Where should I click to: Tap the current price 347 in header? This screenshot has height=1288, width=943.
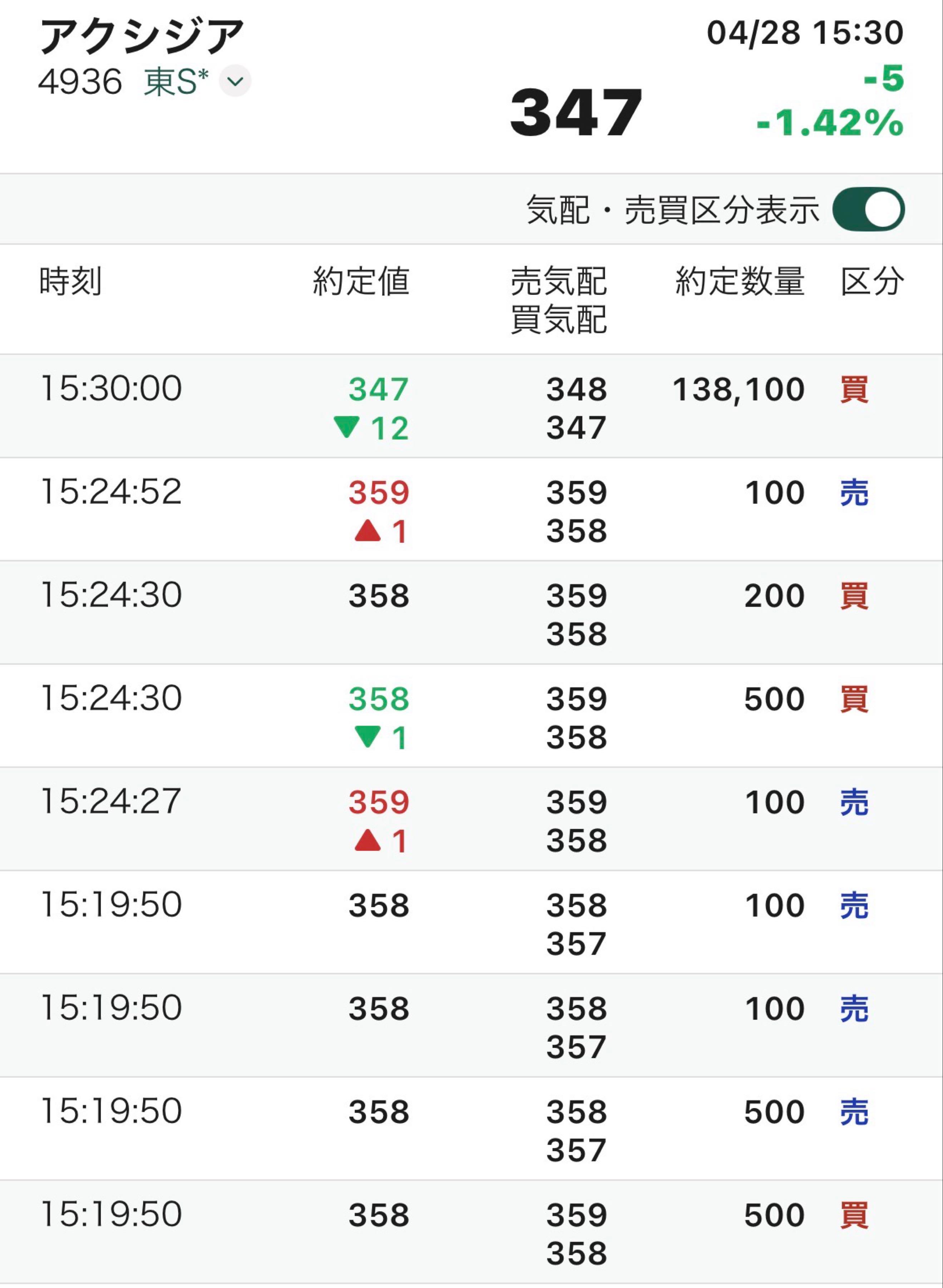(576, 113)
